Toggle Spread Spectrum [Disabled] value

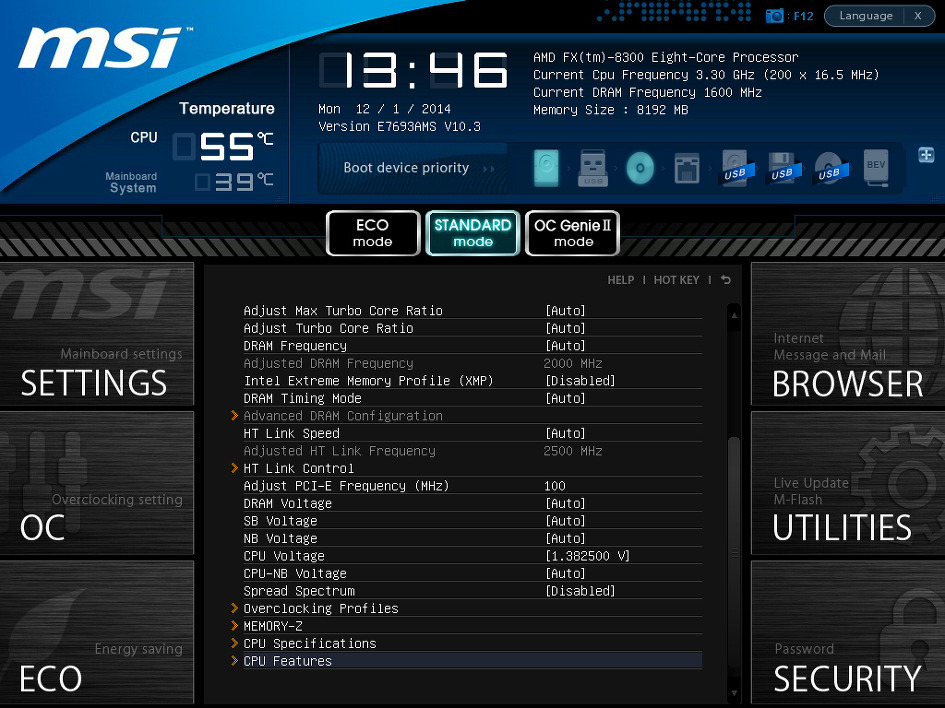coord(580,591)
